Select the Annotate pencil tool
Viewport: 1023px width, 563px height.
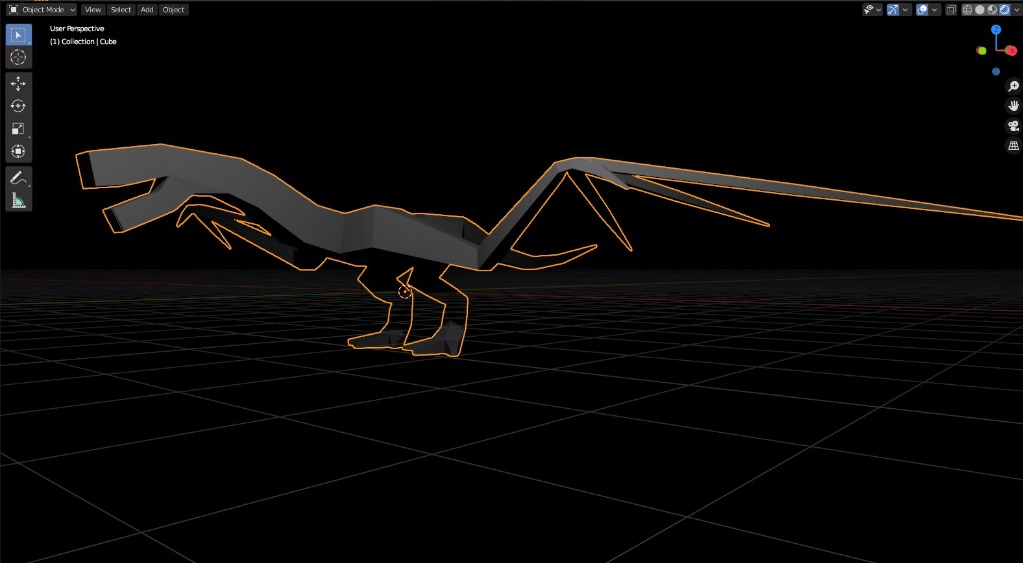pyautogui.click(x=18, y=178)
